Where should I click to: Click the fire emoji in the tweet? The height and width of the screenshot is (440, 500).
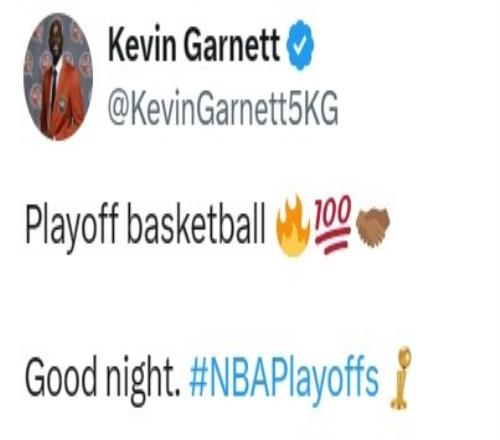293,226
